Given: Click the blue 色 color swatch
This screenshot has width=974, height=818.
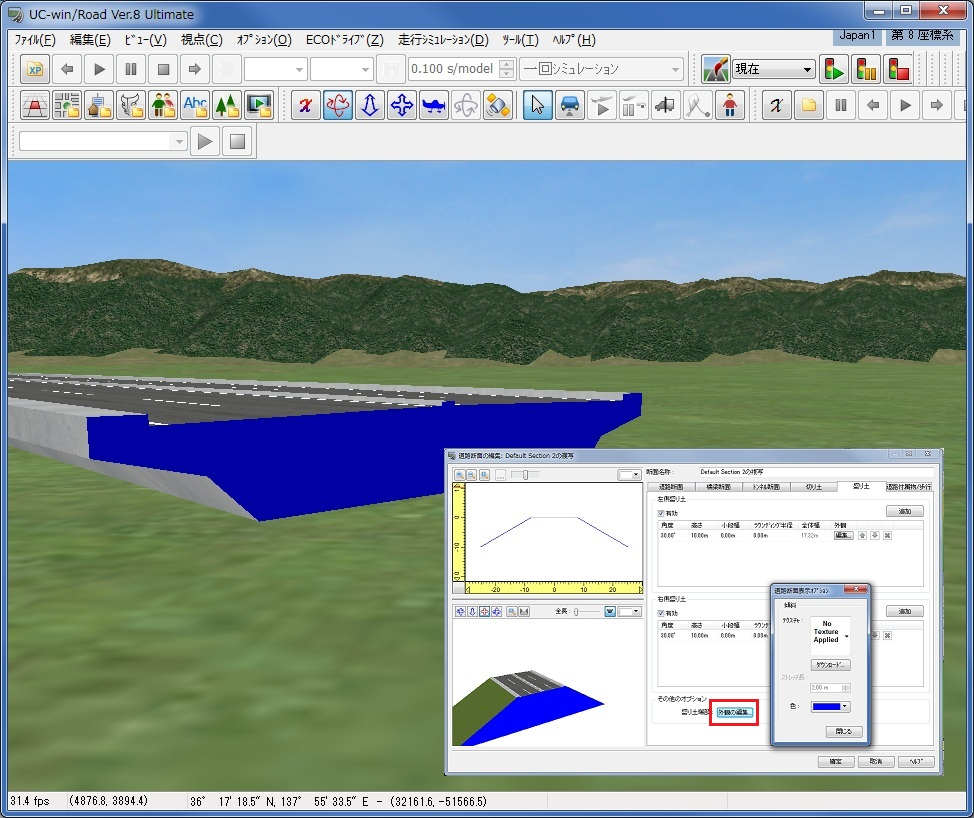Looking at the screenshot, I should (x=826, y=706).
